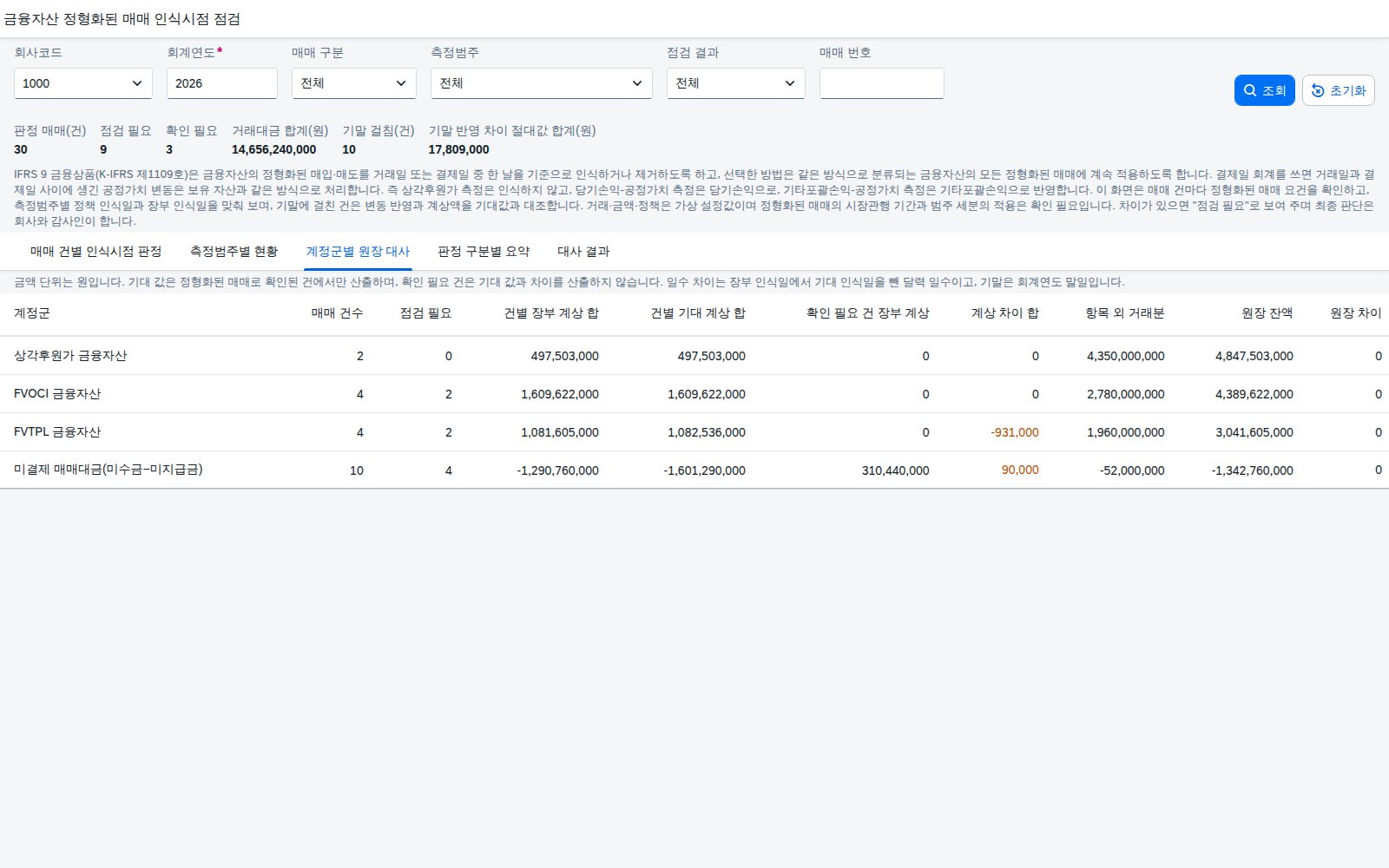Screen dimensions: 1389x868
Task: Open the 측정범주 dropdown
Action: pos(542,83)
